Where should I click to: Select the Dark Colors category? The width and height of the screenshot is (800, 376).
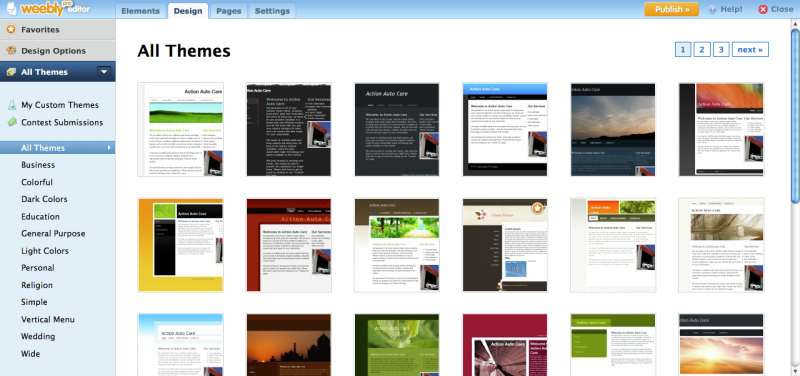click(44, 199)
